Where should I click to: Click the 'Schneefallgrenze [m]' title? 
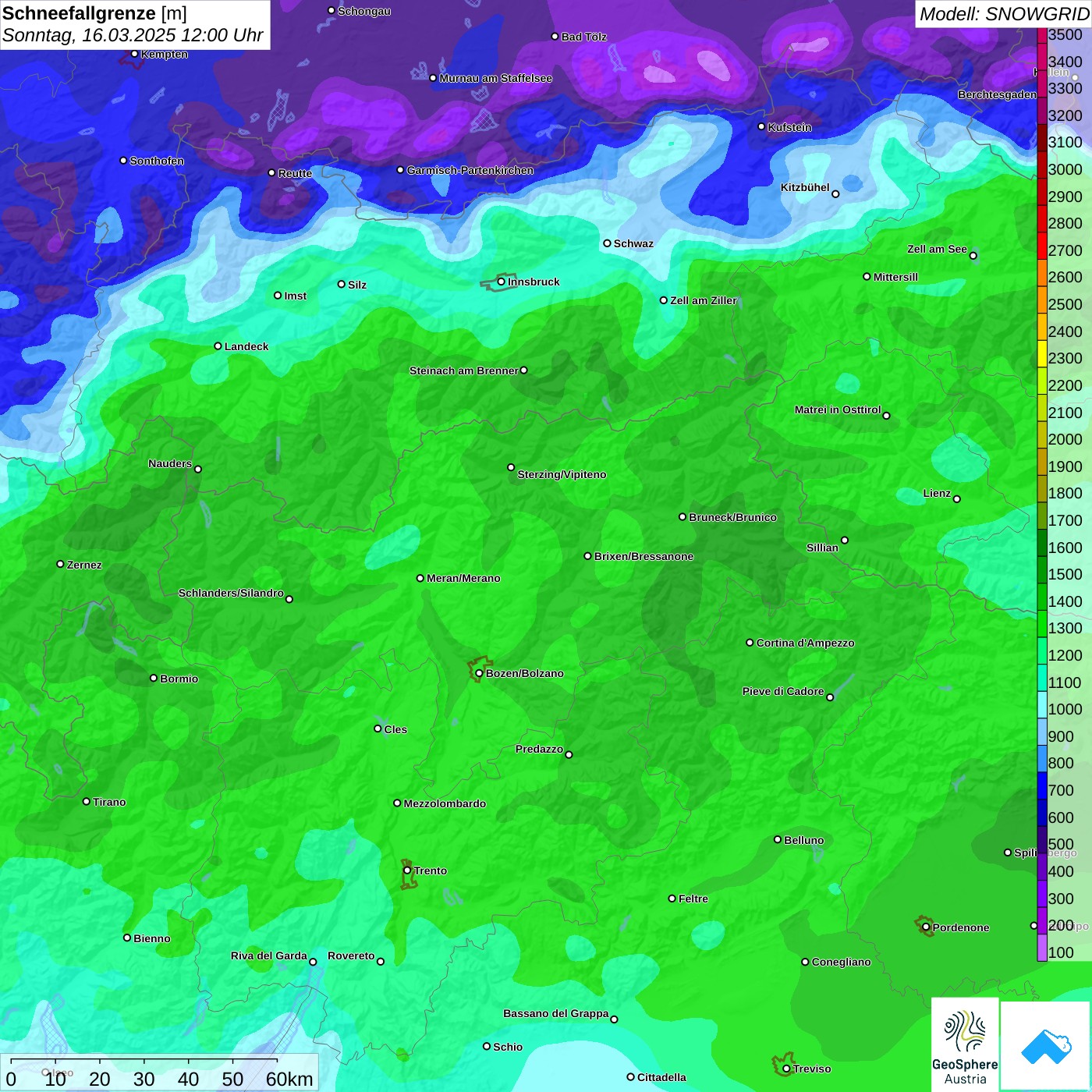click(94, 13)
